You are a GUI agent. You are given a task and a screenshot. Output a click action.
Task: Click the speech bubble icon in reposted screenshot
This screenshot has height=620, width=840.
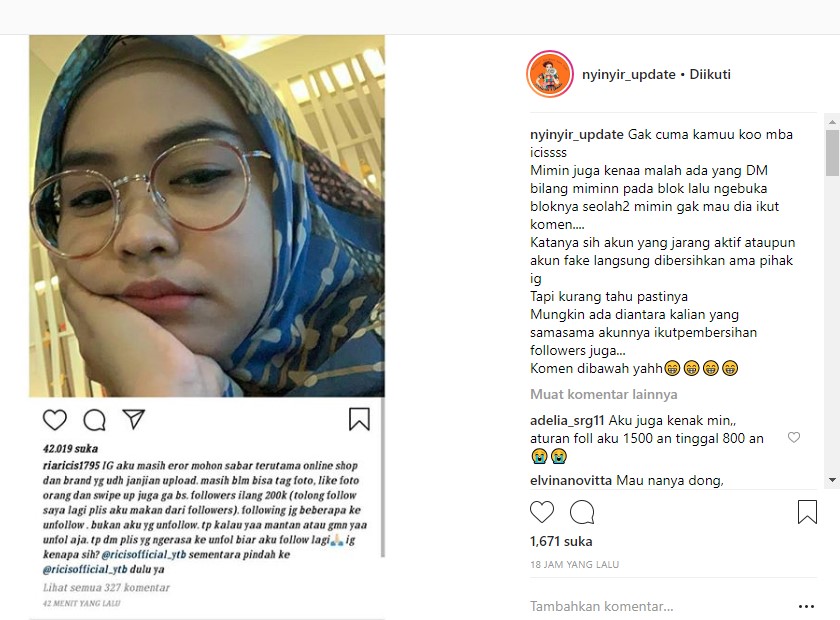(94, 420)
